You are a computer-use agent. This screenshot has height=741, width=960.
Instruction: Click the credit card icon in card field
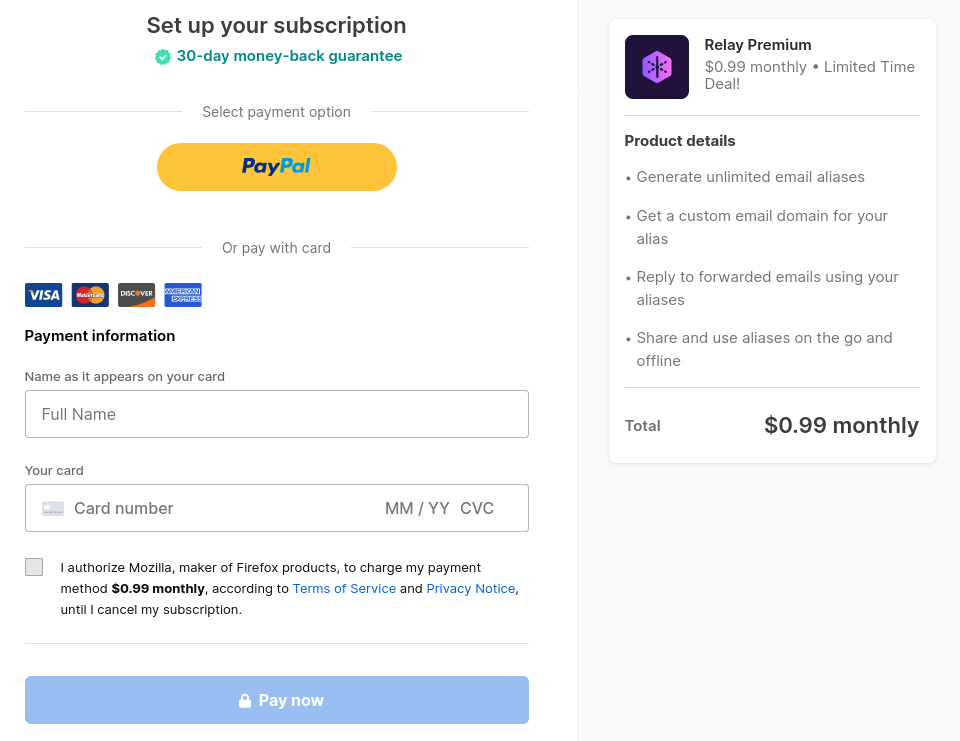pyautogui.click(x=53, y=508)
